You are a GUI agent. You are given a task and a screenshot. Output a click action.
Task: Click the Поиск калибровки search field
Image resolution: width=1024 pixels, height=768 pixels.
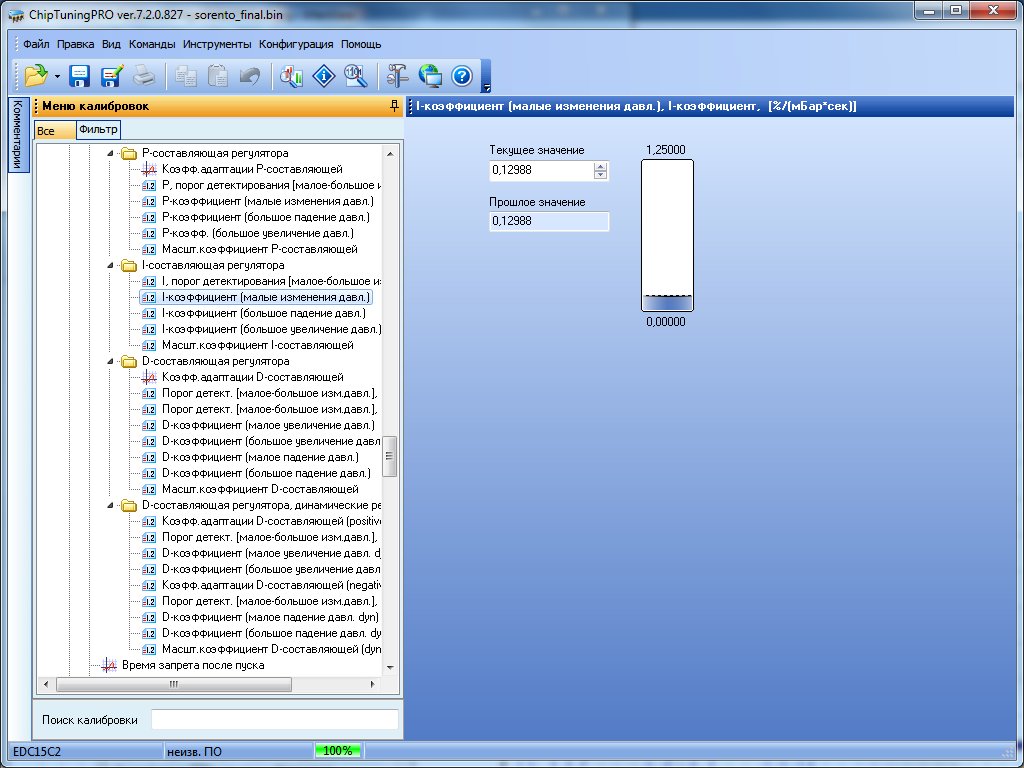point(274,719)
